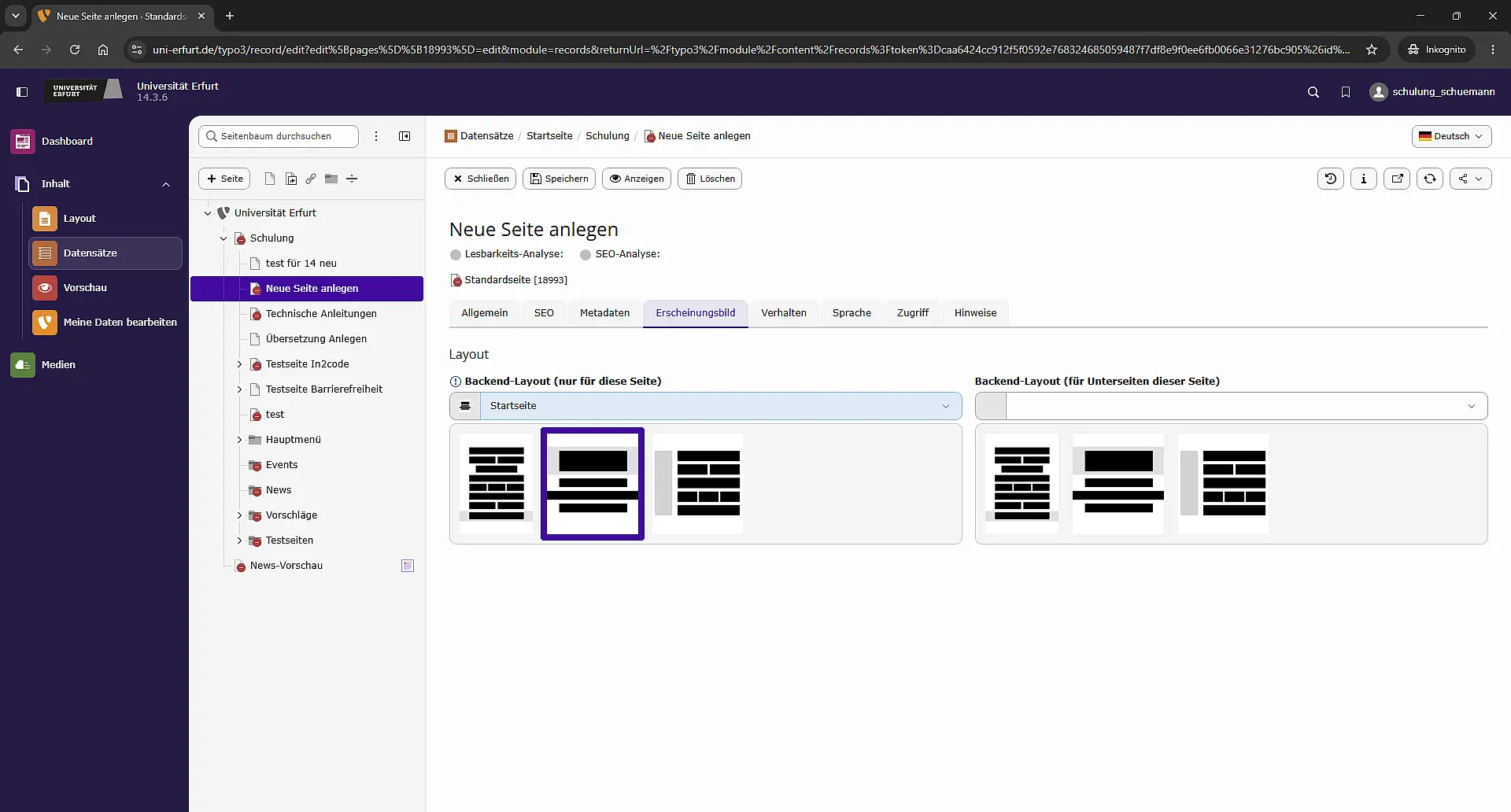The height and width of the screenshot is (812, 1511).
Task: Open the Deutsch language selector
Action: point(1451,136)
